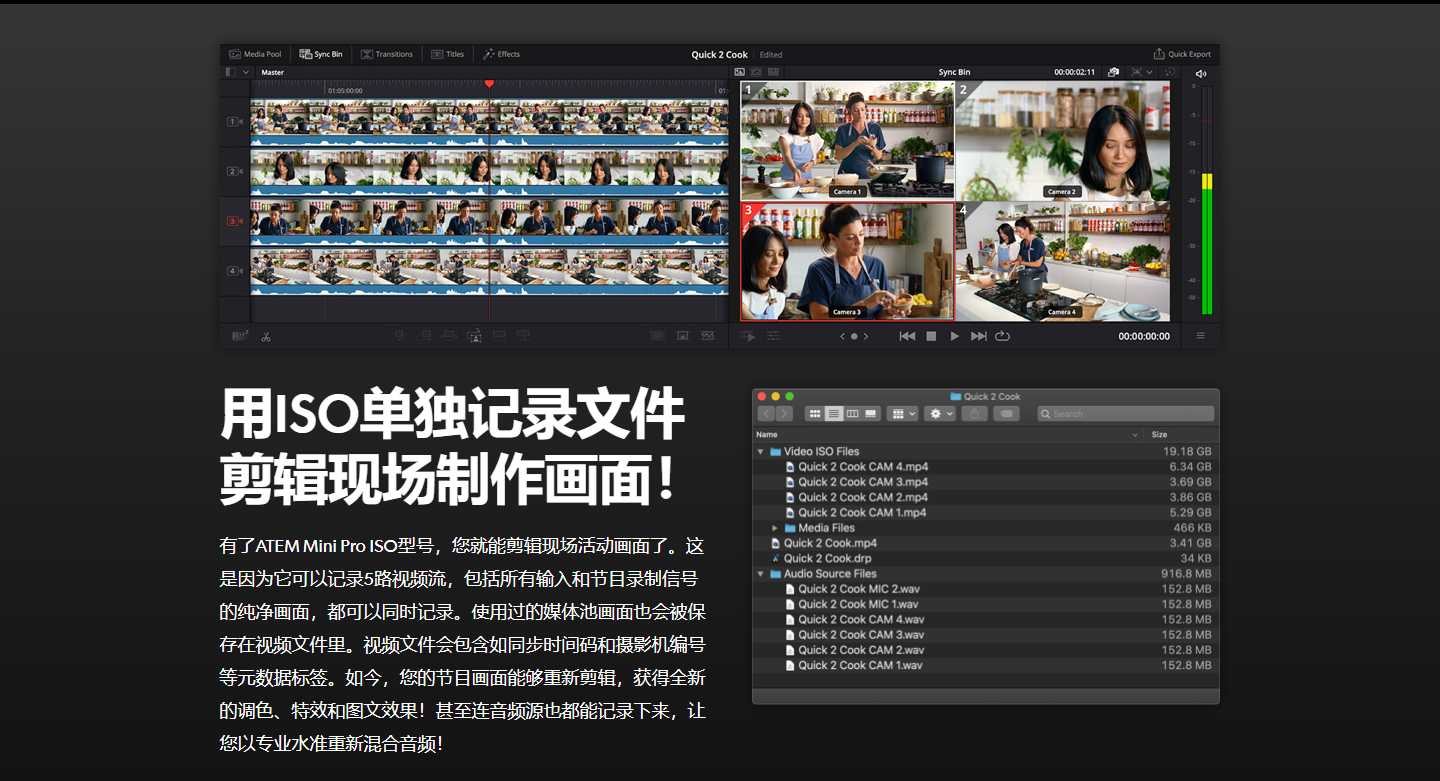Open the Transitions tab

(x=386, y=54)
